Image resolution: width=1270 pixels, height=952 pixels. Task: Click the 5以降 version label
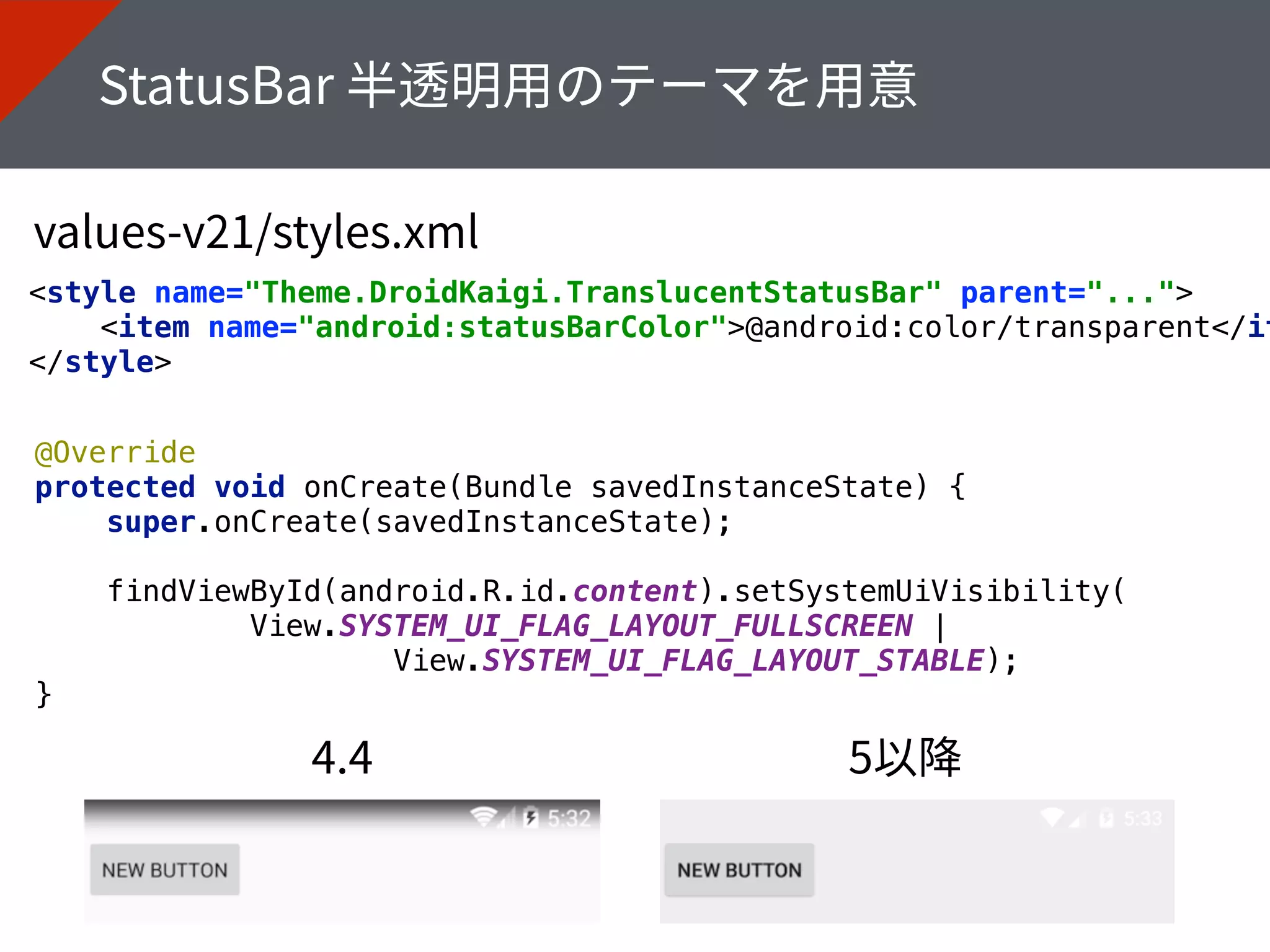[905, 757]
